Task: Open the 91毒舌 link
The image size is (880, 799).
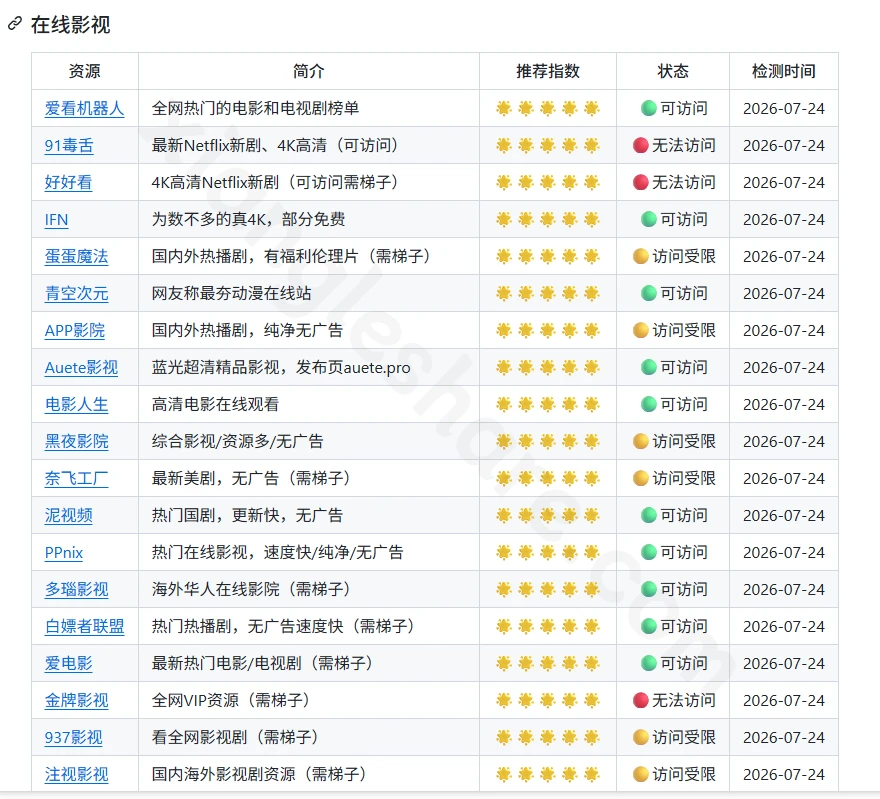Action: [69, 145]
